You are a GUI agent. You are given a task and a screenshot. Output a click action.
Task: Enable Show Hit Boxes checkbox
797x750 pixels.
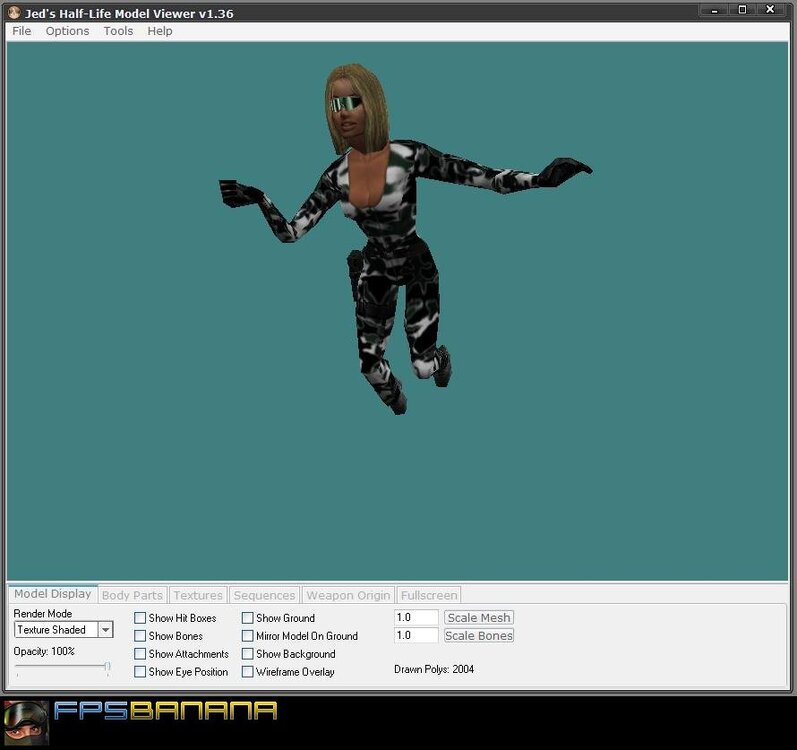tap(140, 618)
